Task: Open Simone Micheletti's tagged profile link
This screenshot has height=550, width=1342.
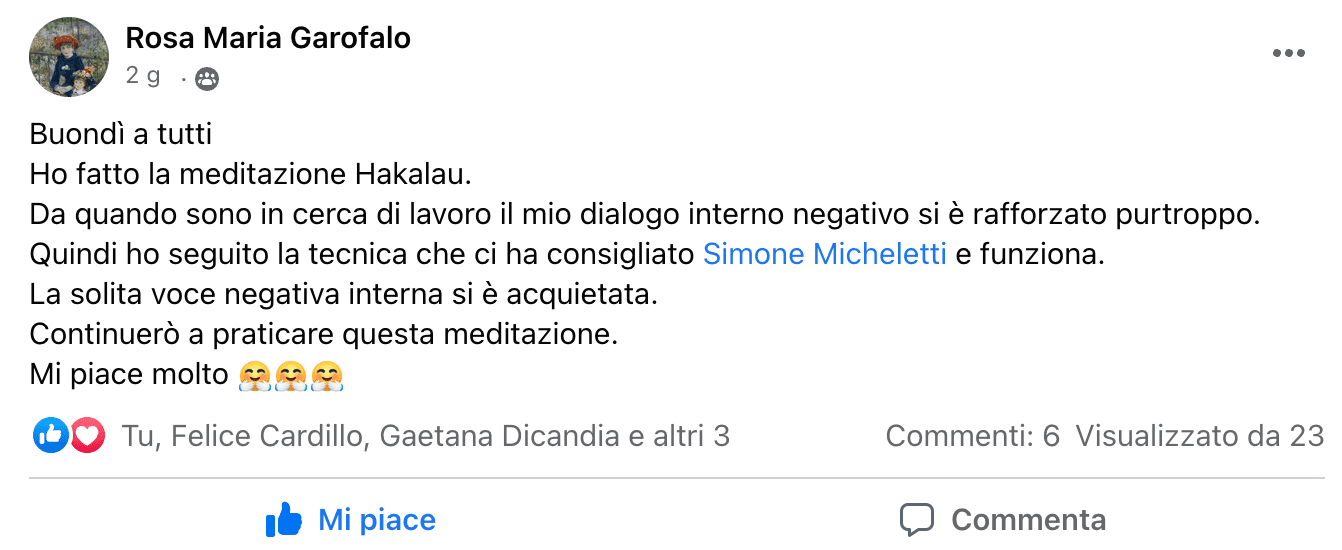Action: point(825,254)
